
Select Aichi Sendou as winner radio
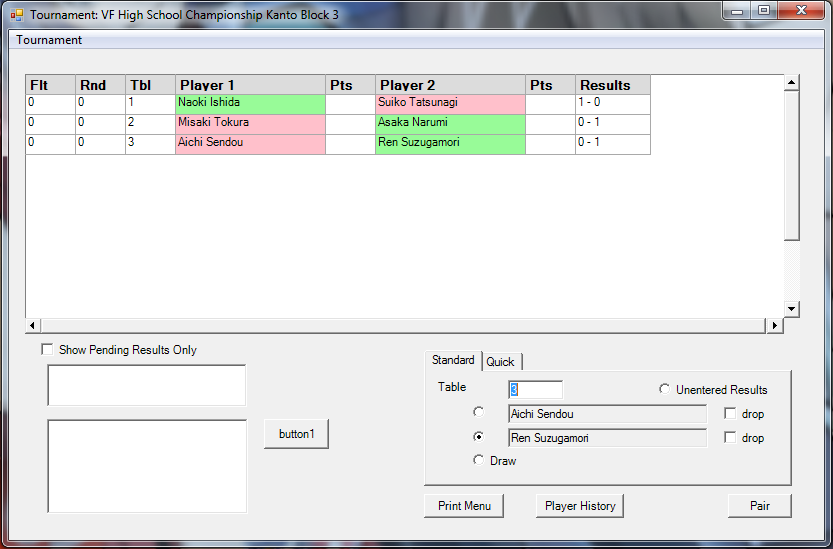[x=479, y=412]
